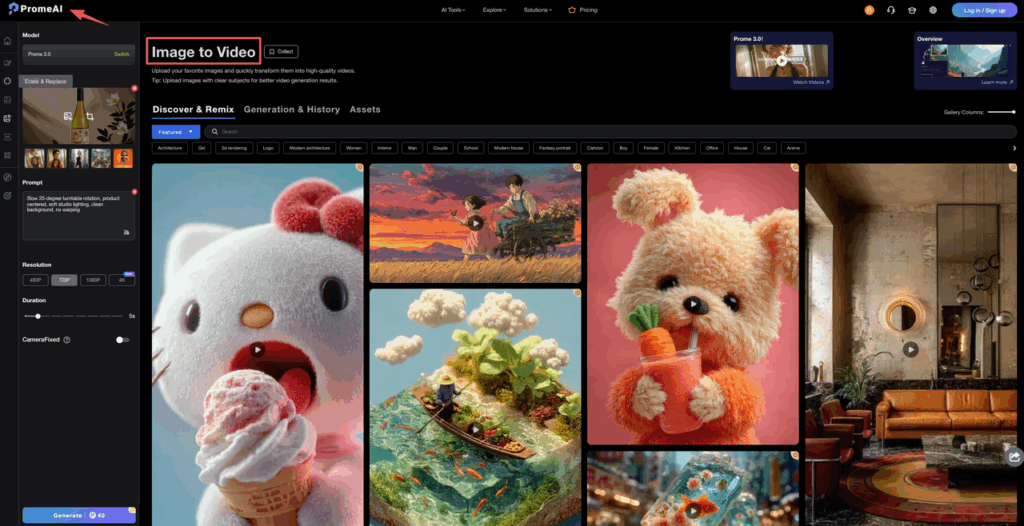Click the upload image icon on bottle preview
The height and width of the screenshot is (526, 1024).
[68, 116]
